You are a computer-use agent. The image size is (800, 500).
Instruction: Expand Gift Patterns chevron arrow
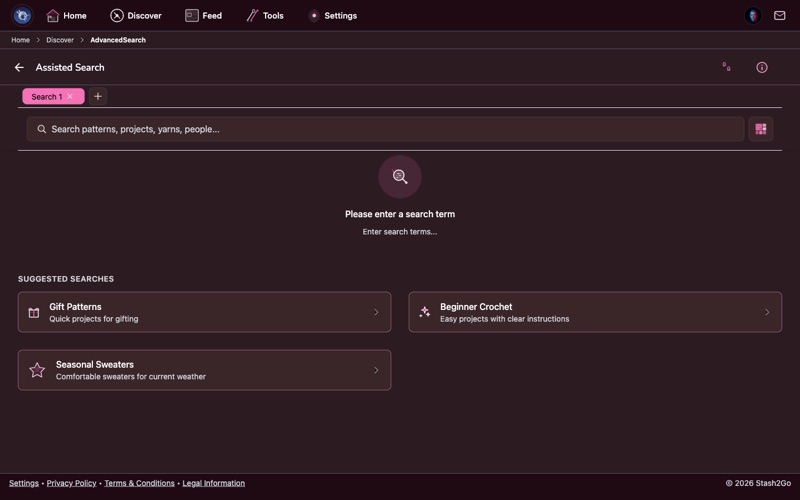point(376,312)
